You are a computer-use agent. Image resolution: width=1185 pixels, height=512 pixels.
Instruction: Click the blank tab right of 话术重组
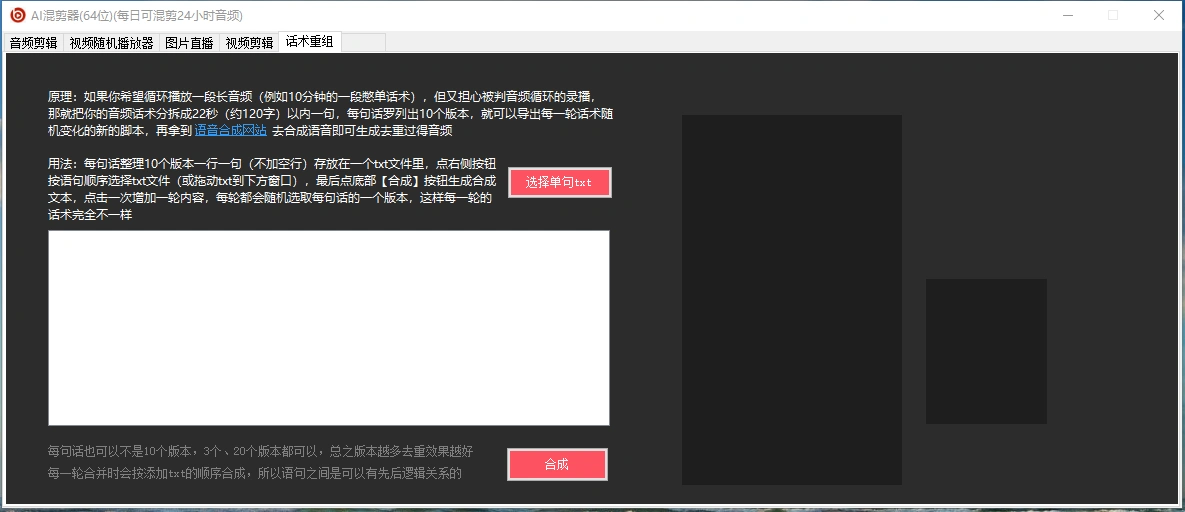coord(363,42)
